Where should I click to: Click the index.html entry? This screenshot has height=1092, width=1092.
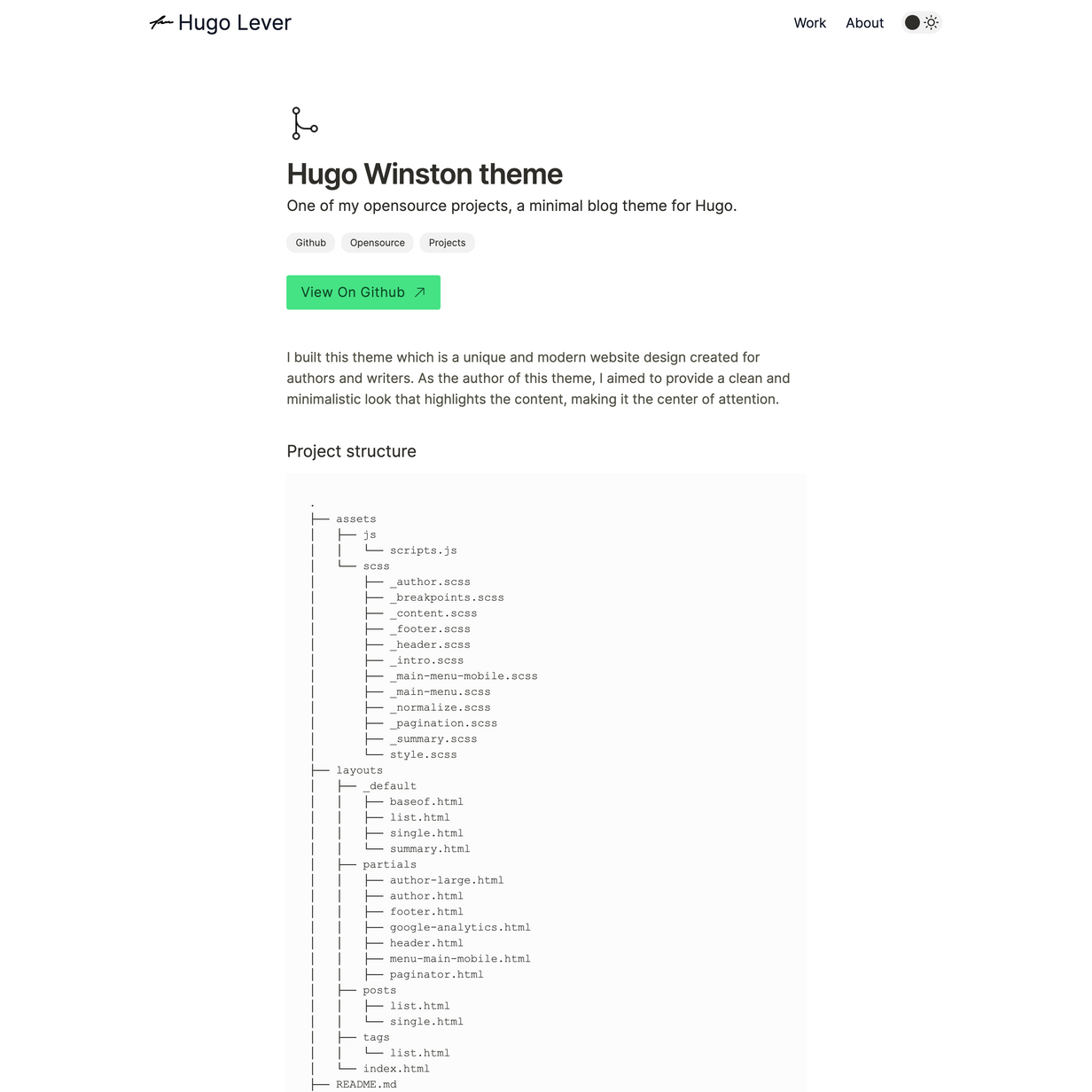pyautogui.click(x=396, y=1070)
